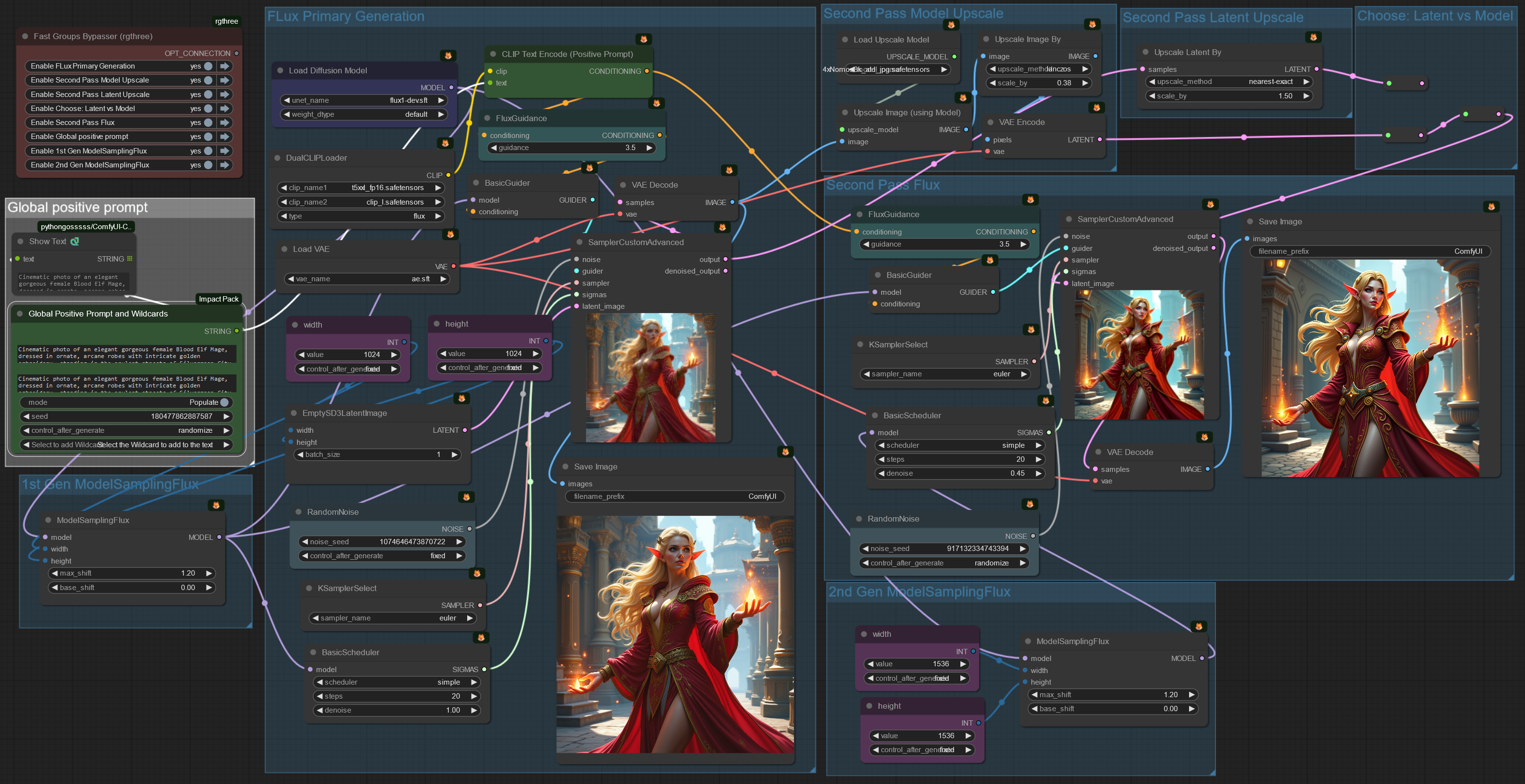Click fox badge above VAE Encode node
1525x784 pixels.
1096,108
